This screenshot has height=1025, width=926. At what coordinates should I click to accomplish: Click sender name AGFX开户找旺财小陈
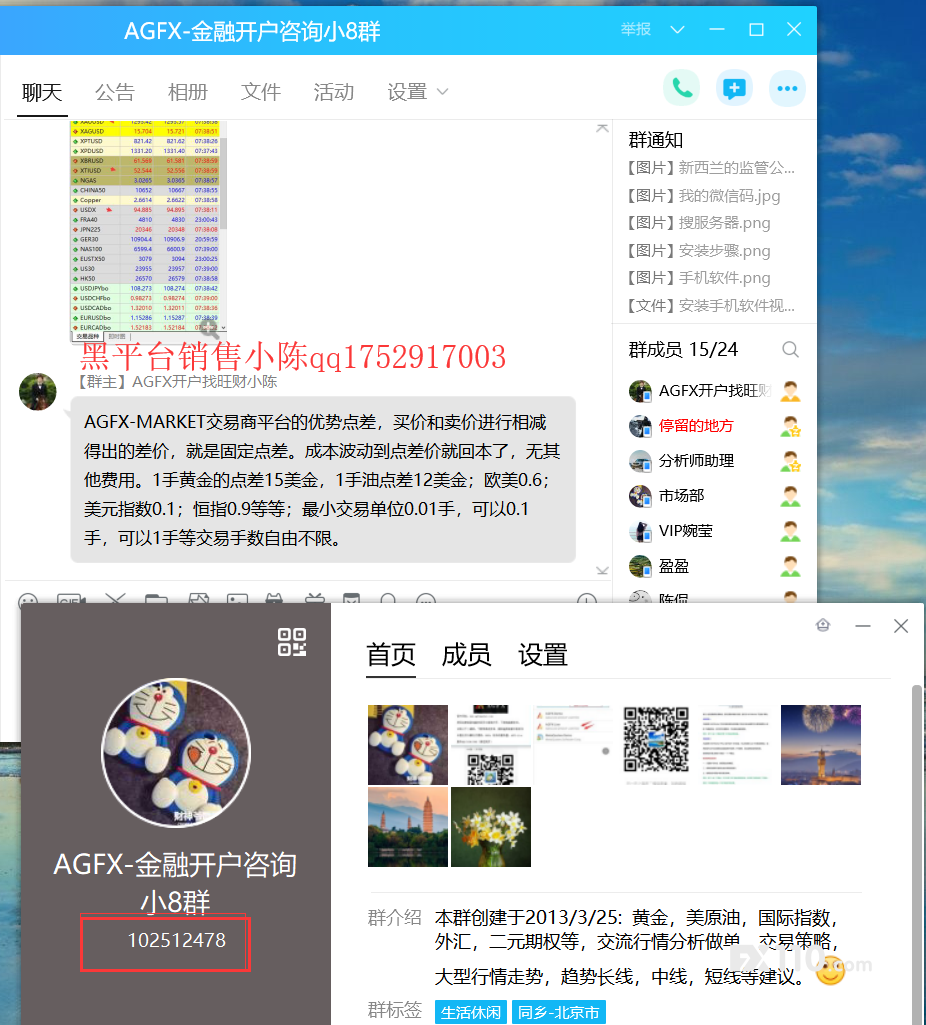pyautogui.click(x=205, y=382)
